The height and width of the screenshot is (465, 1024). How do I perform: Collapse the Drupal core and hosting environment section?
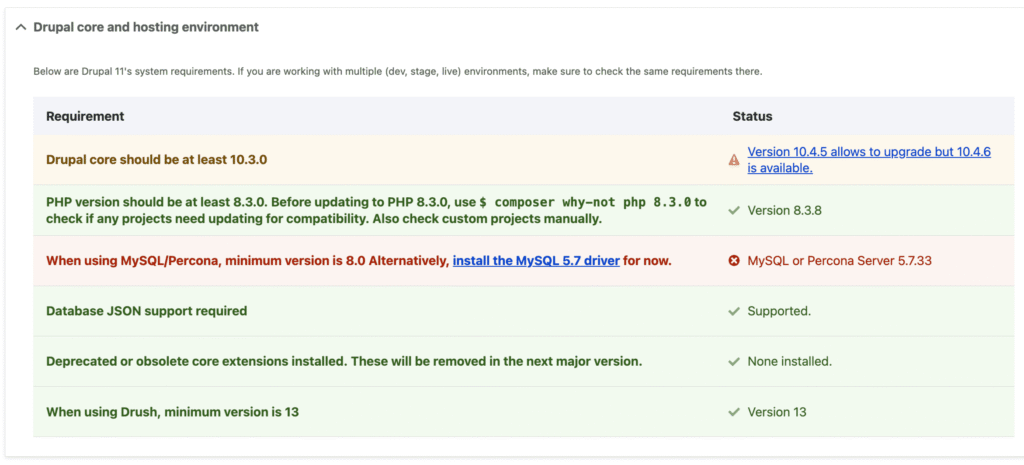click(x=21, y=28)
